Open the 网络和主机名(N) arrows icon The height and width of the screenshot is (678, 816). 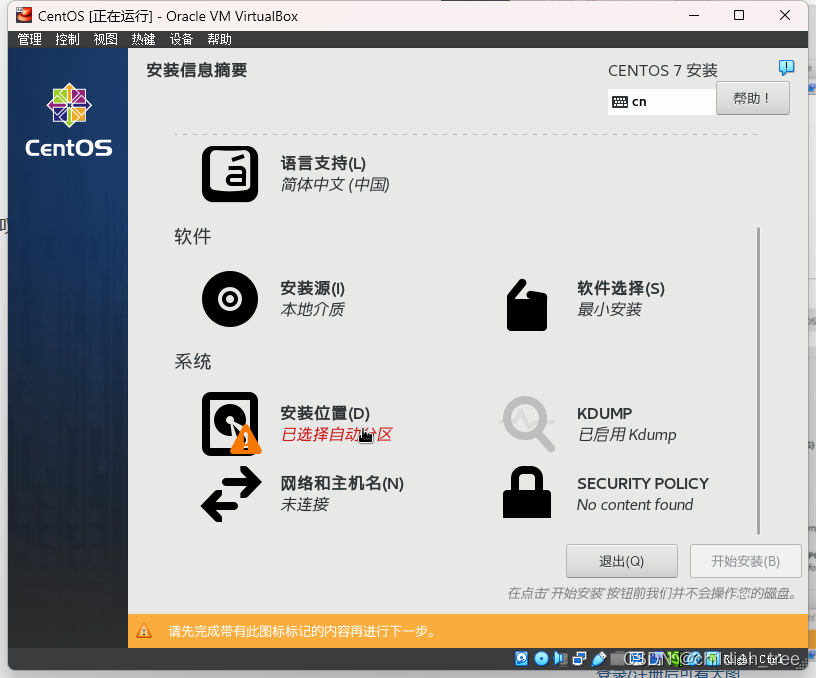pyautogui.click(x=231, y=494)
